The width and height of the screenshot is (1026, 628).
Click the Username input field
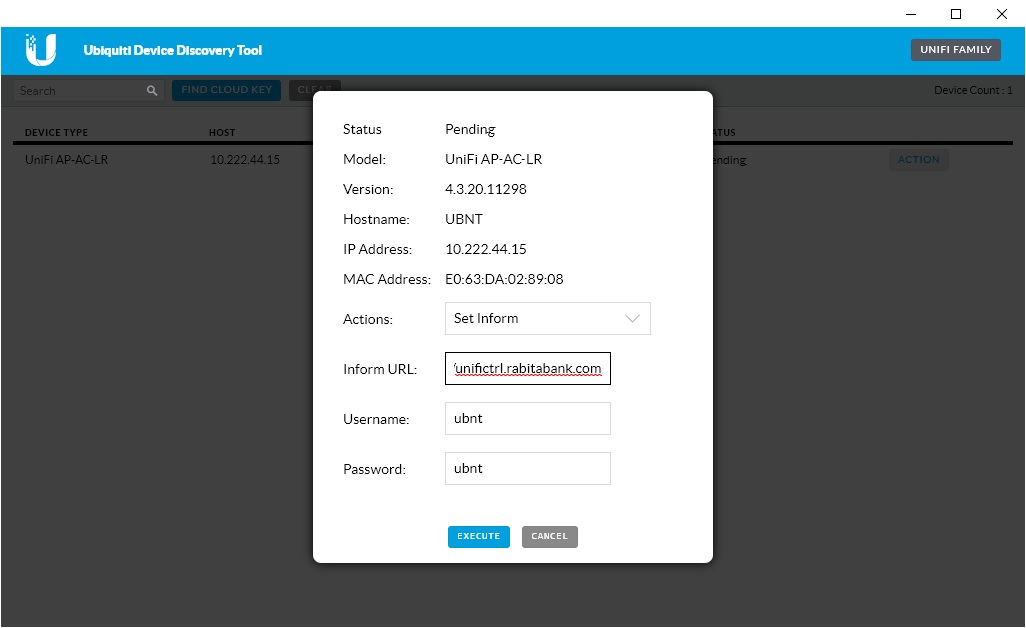(x=527, y=419)
